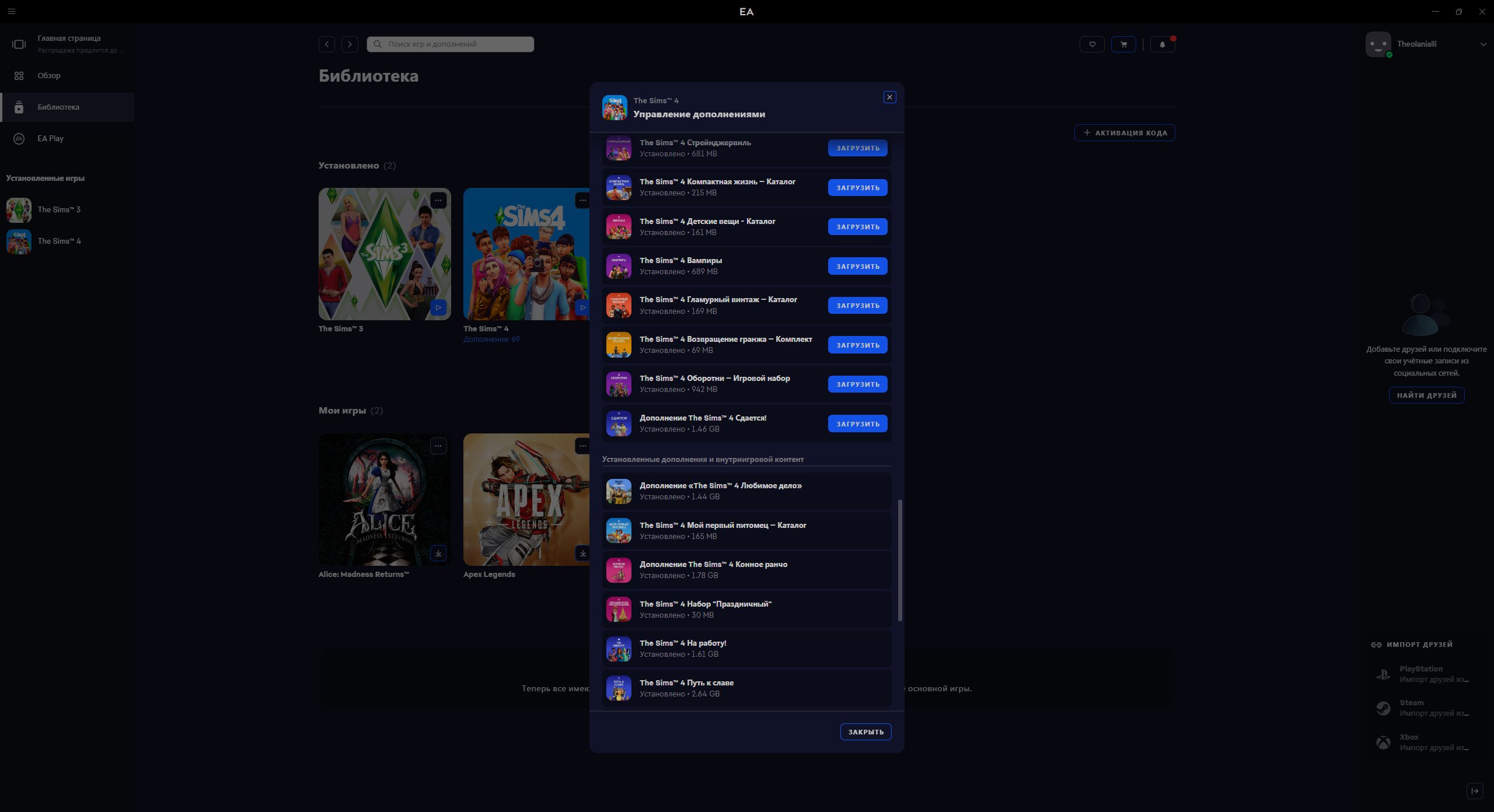Screen dimensions: 1494x812
Task: Close the add-on management dialog with X
Action: [x=889, y=97]
